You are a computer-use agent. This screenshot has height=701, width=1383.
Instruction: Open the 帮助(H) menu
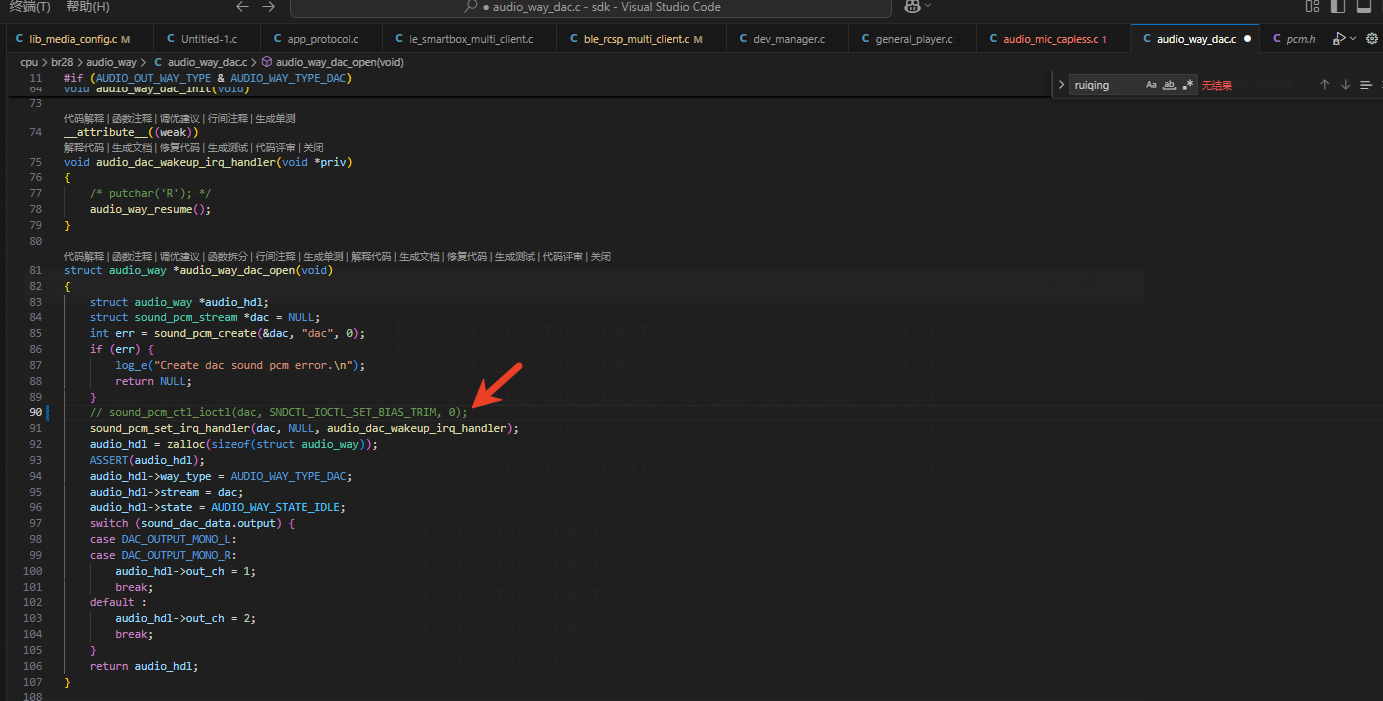point(87,7)
